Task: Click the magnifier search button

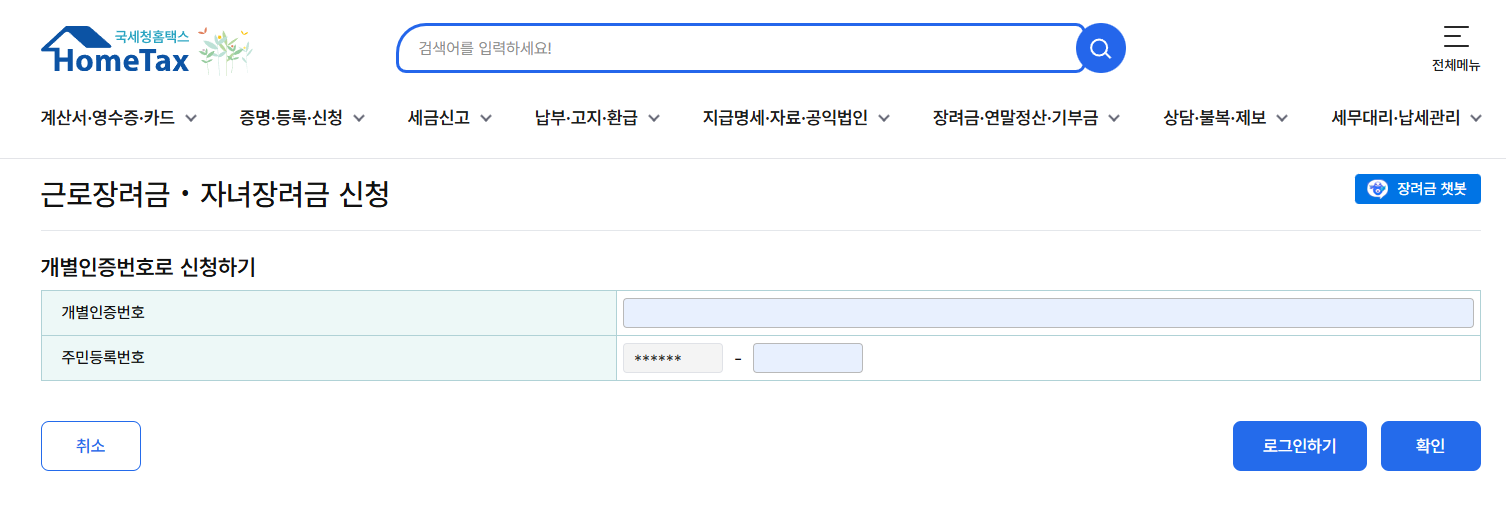Action: (1100, 48)
